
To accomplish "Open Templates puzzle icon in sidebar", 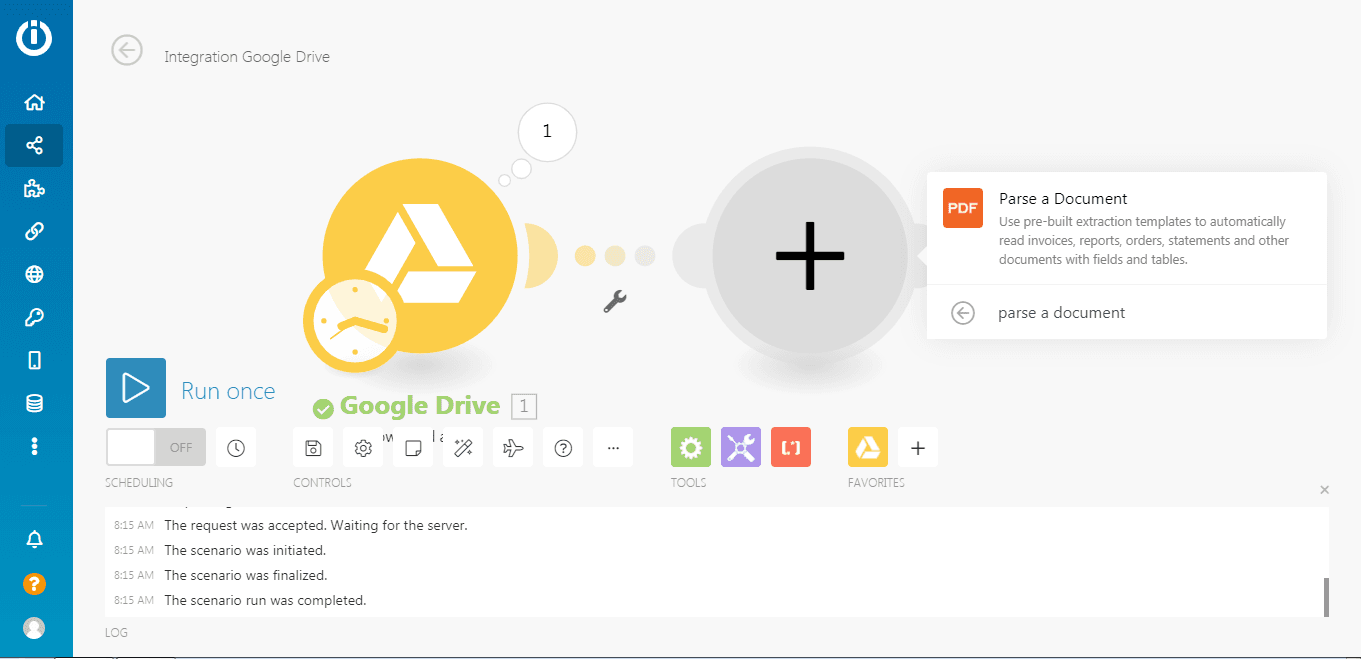I will coord(34,188).
